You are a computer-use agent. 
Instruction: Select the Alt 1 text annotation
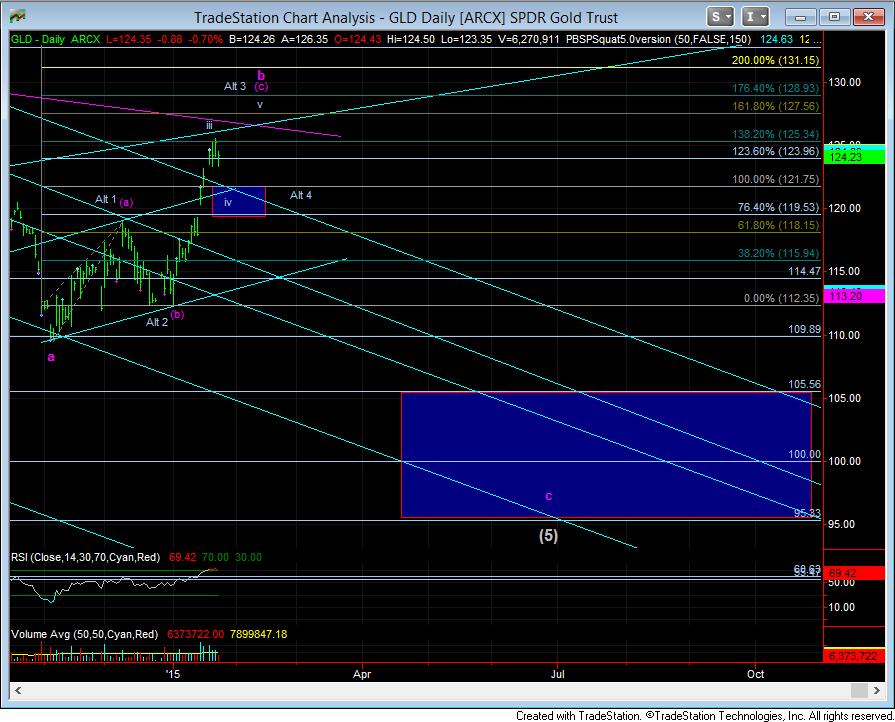coord(106,199)
